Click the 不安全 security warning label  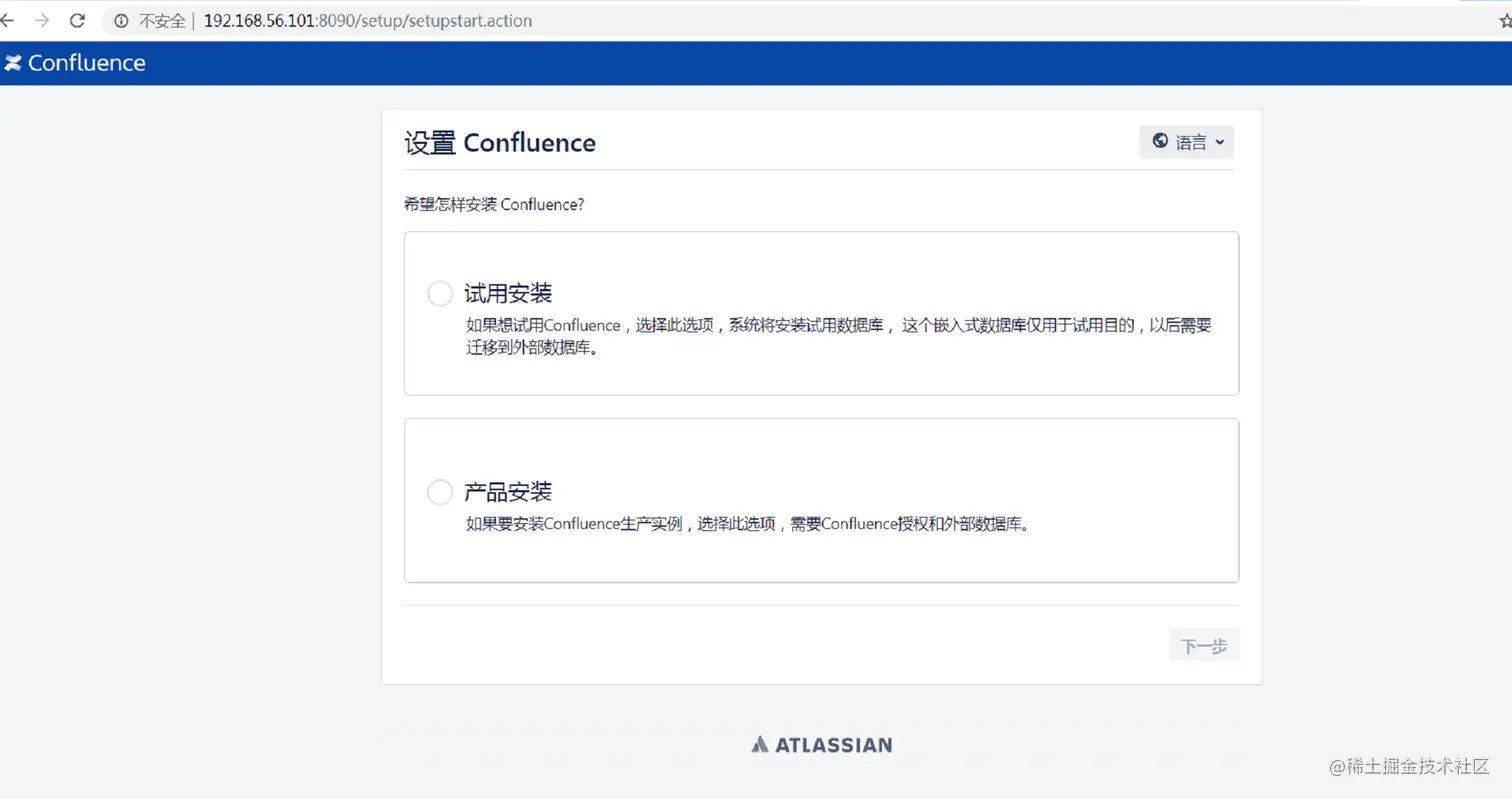(x=162, y=20)
